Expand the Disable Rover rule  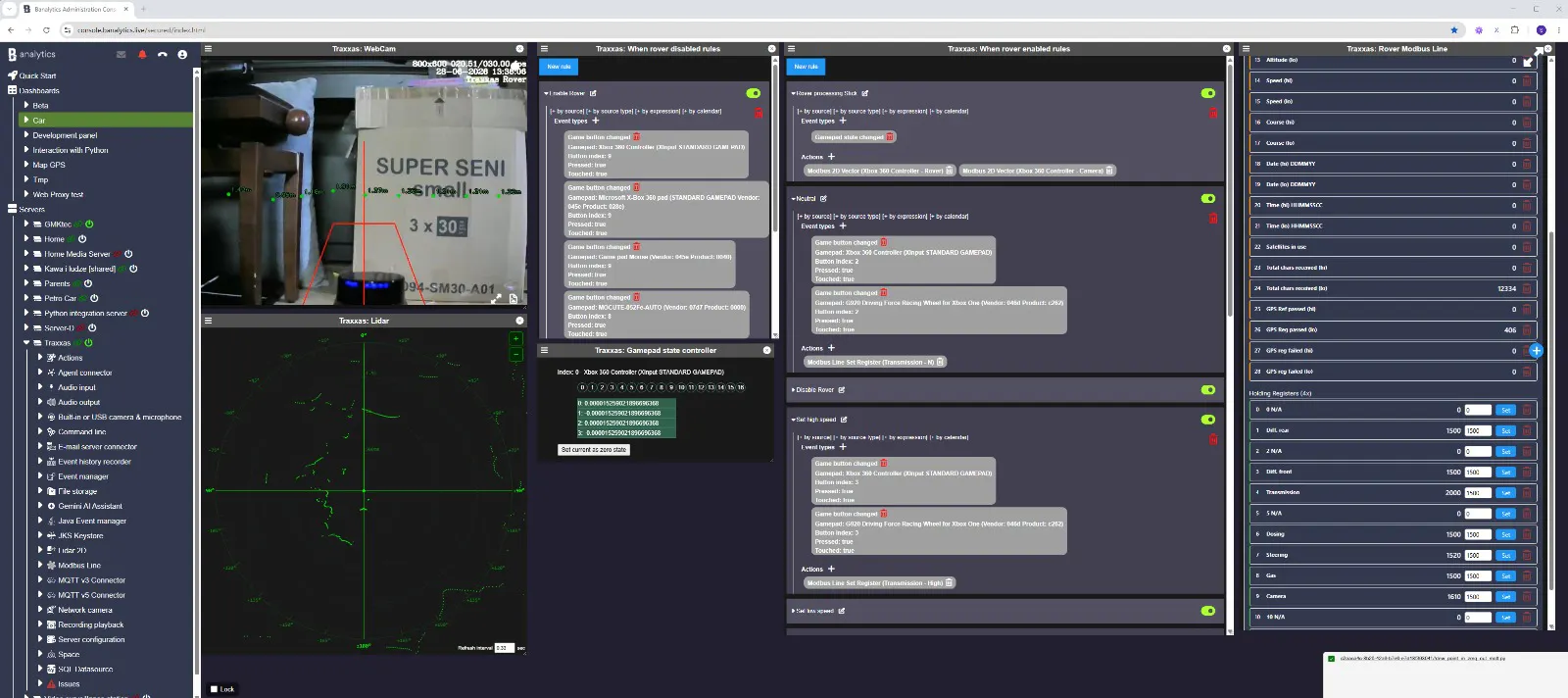793,389
